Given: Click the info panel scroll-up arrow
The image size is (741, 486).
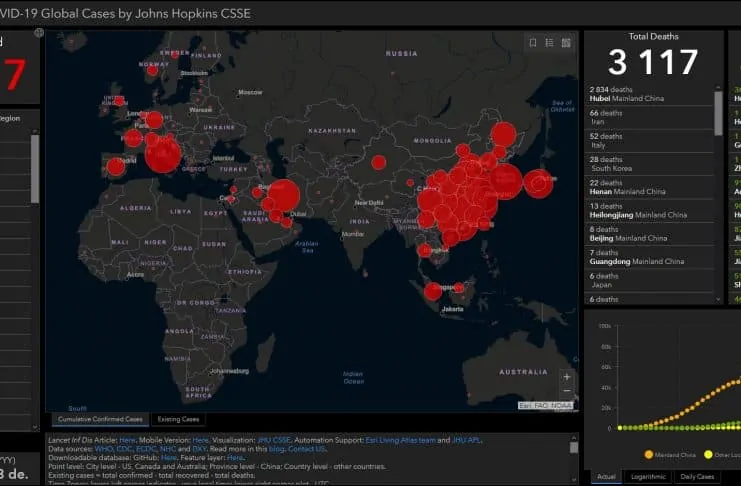Looking at the screenshot, I should click(x=574, y=438).
